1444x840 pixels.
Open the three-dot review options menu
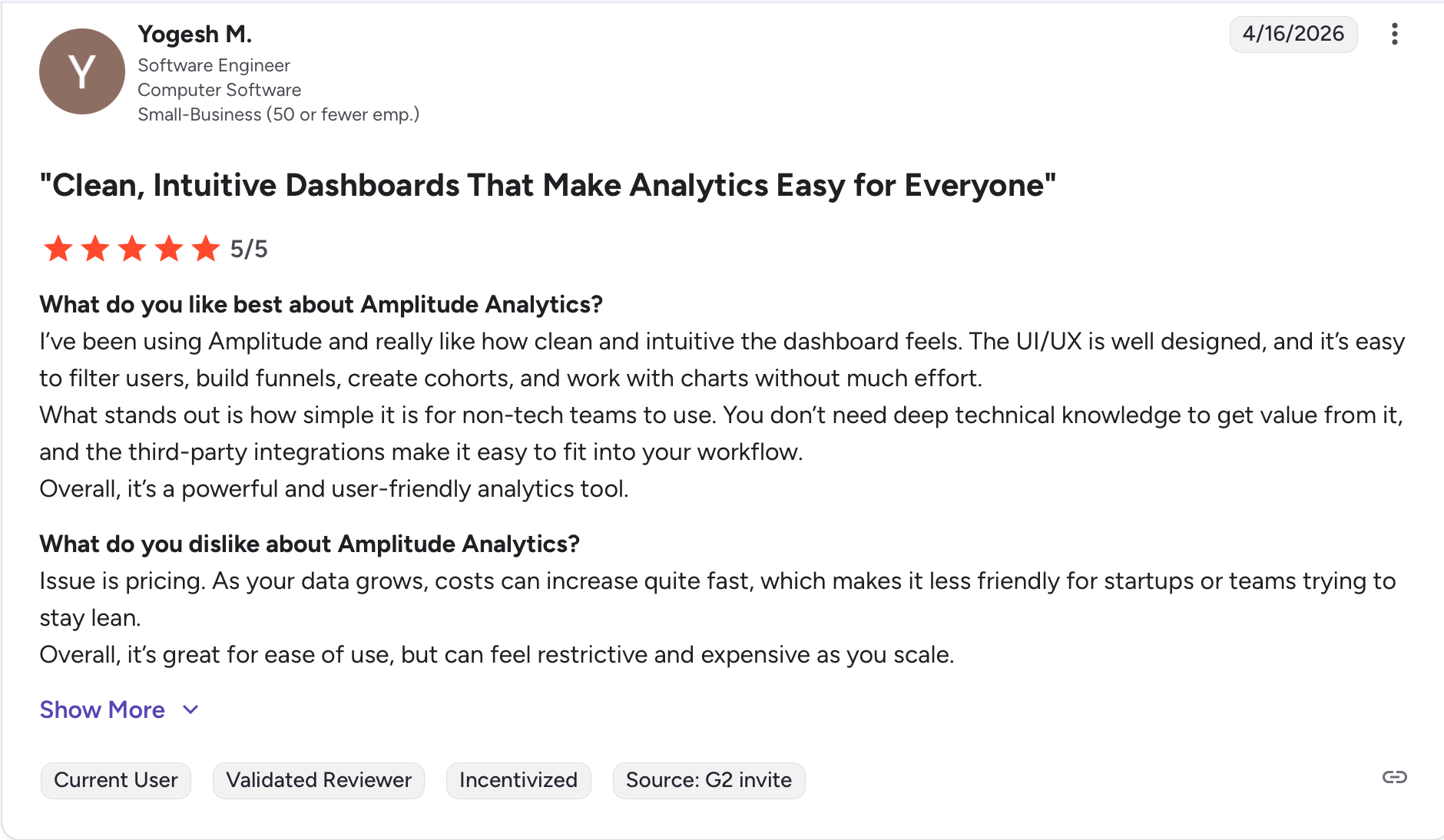click(1394, 34)
